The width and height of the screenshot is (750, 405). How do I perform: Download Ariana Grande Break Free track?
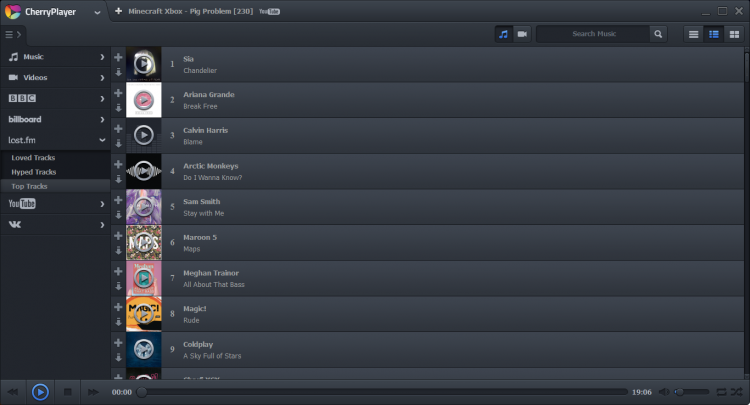pos(118,108)
